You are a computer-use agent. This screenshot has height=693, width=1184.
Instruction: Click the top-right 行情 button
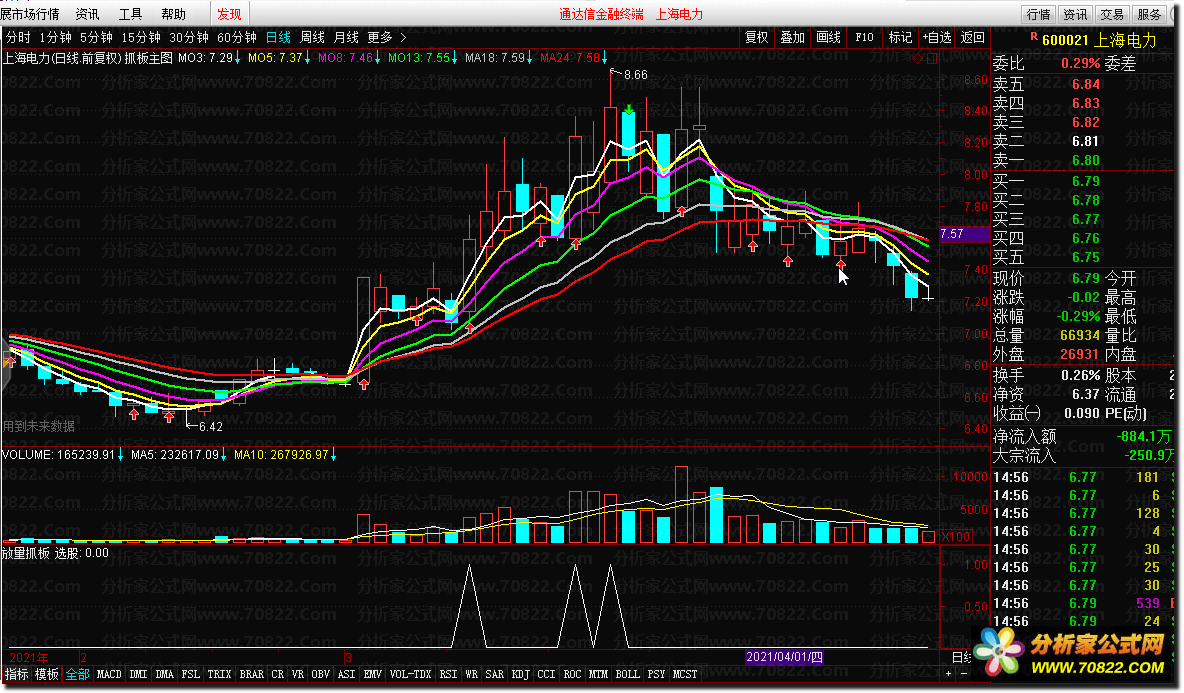point(1038,14)
